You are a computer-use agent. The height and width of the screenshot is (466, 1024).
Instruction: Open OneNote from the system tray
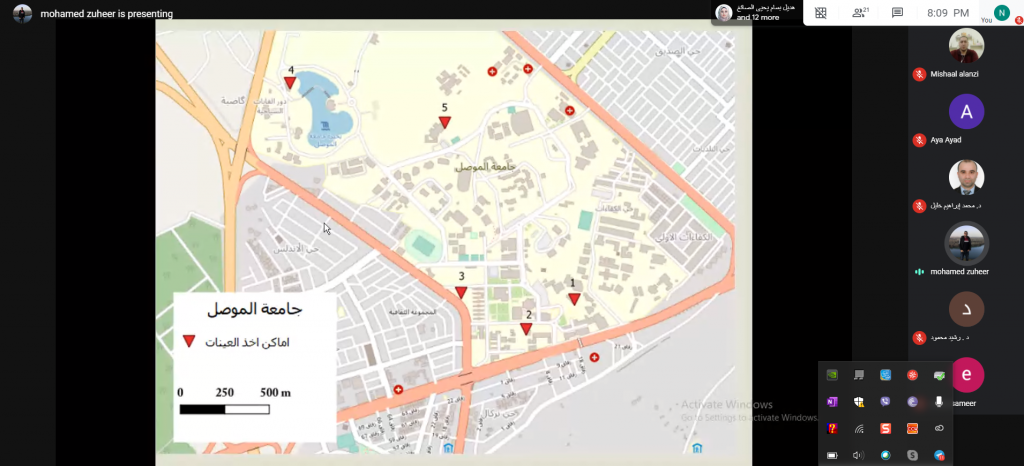tap(832, 402)
